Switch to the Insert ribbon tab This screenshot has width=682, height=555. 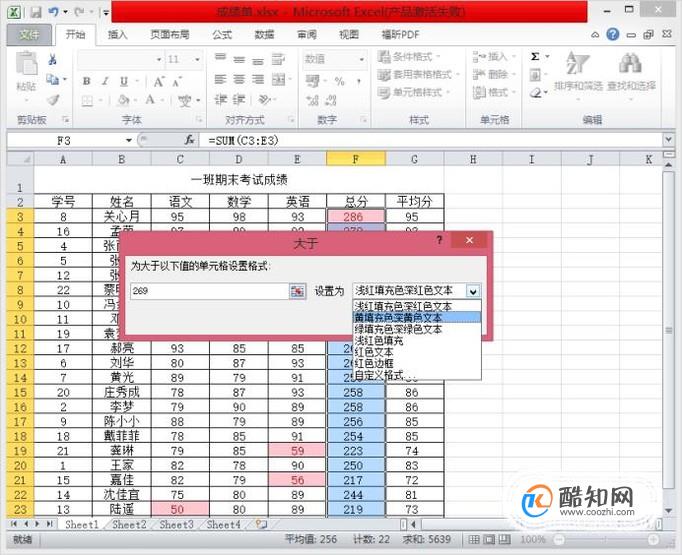pyautogui.click(x=117, y=35)
